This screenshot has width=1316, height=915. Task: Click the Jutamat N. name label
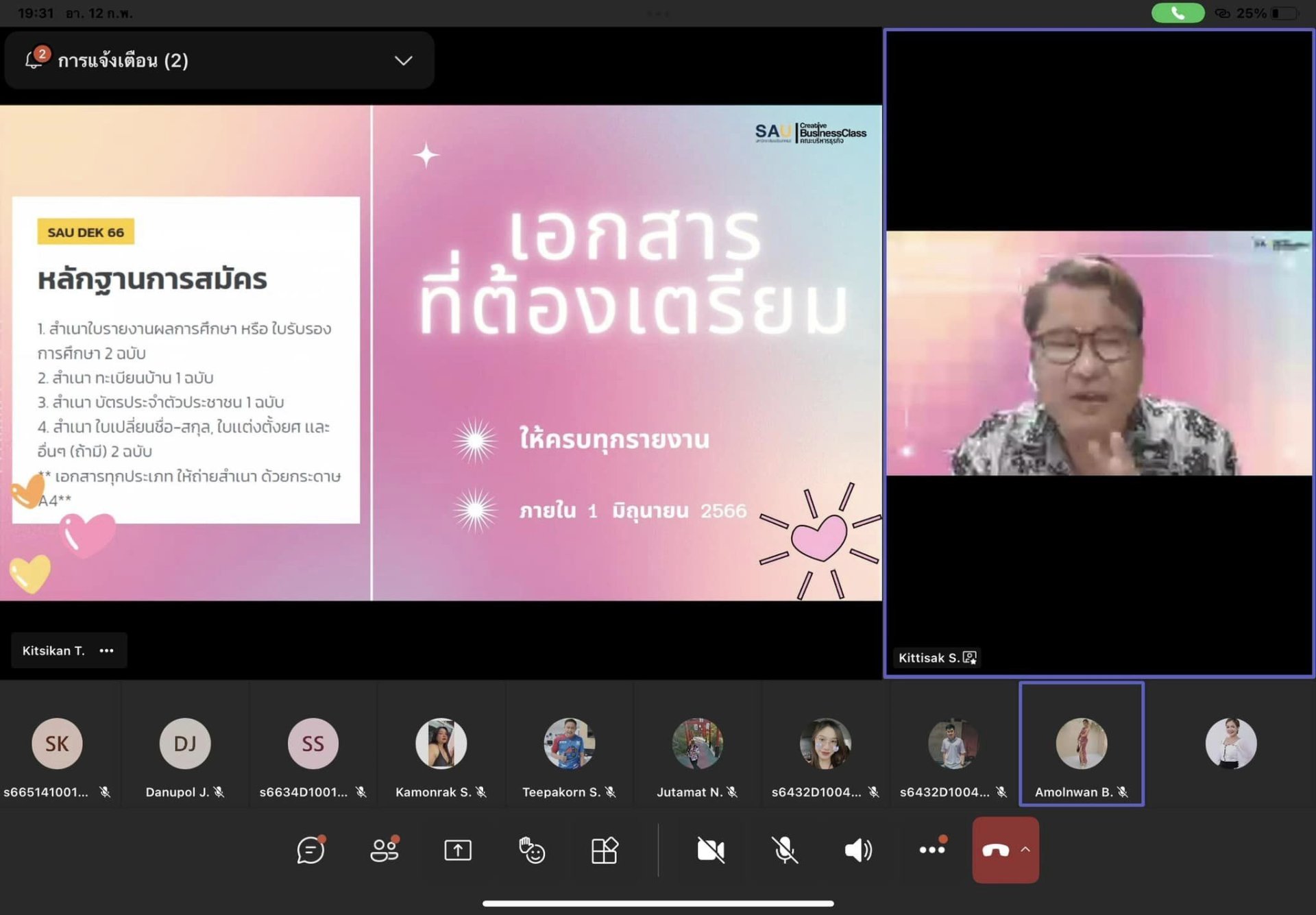[x=690, y=792]
